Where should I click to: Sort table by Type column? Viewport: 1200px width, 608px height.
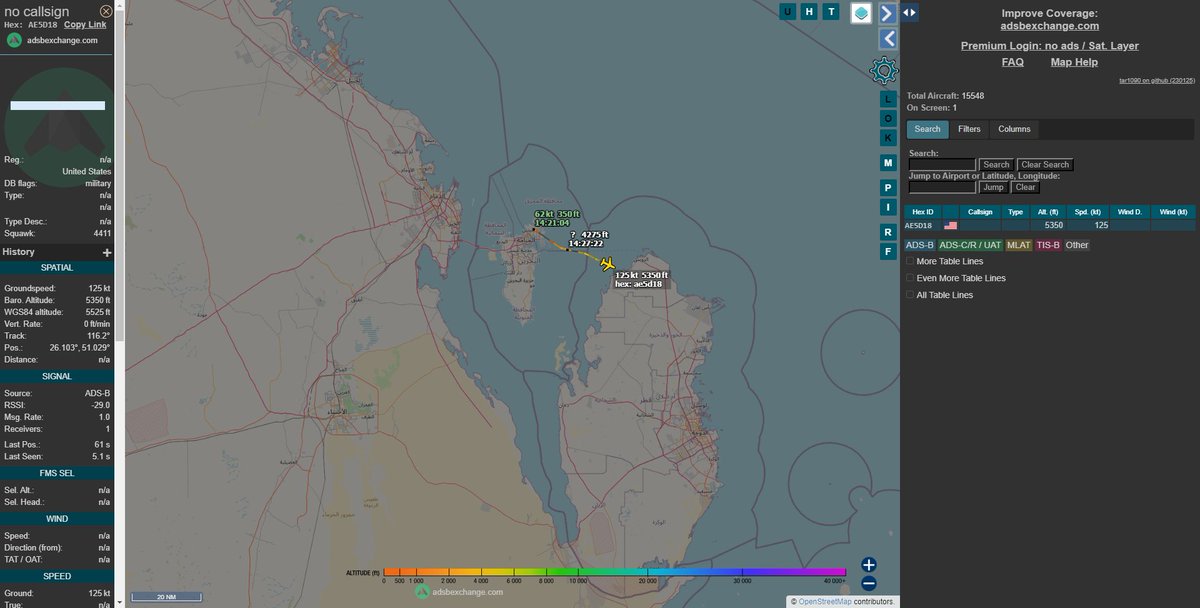(x=1016, y=212)
